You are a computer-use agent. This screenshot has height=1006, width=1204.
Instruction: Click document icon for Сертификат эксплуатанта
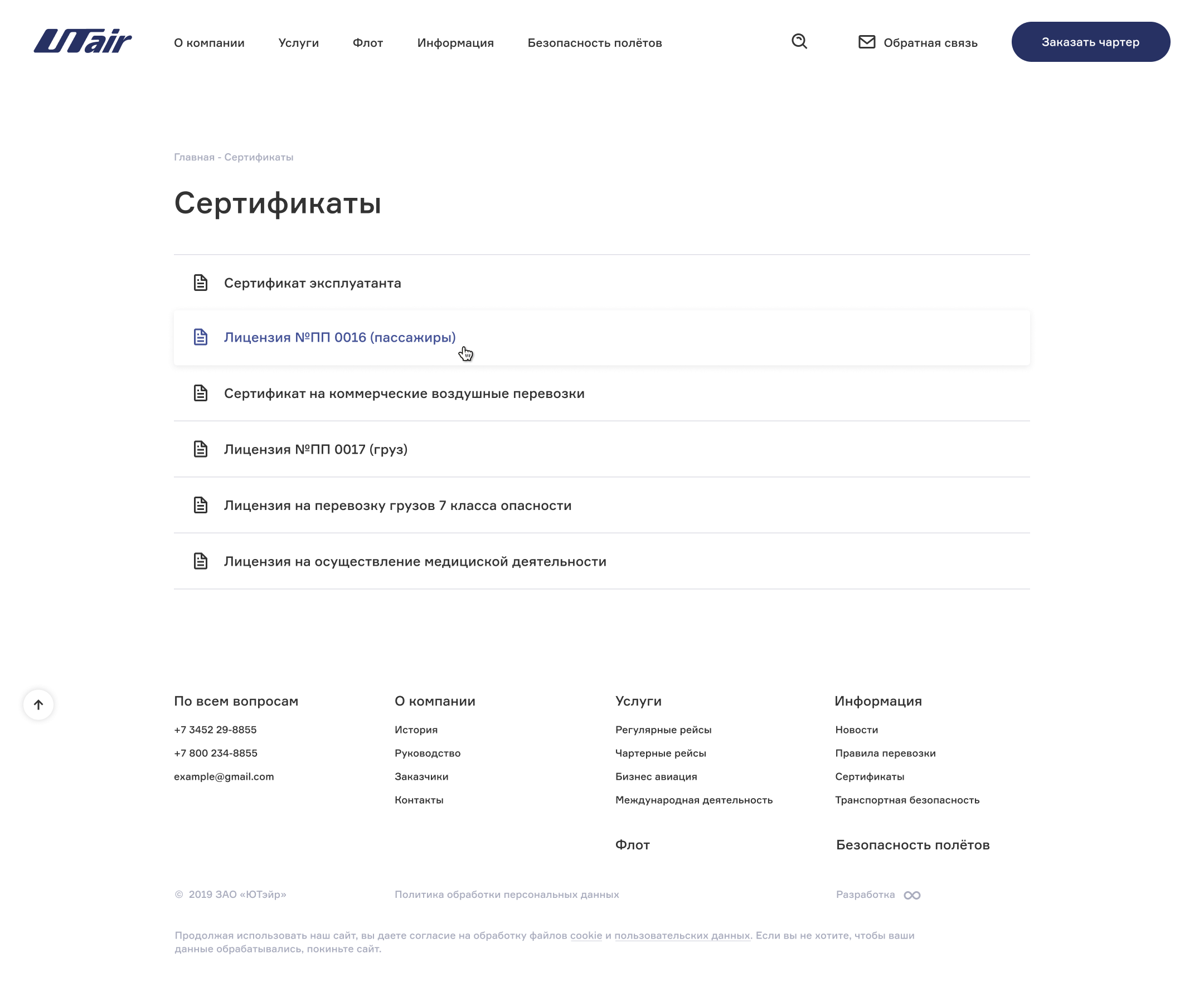(x=200, y=283)
